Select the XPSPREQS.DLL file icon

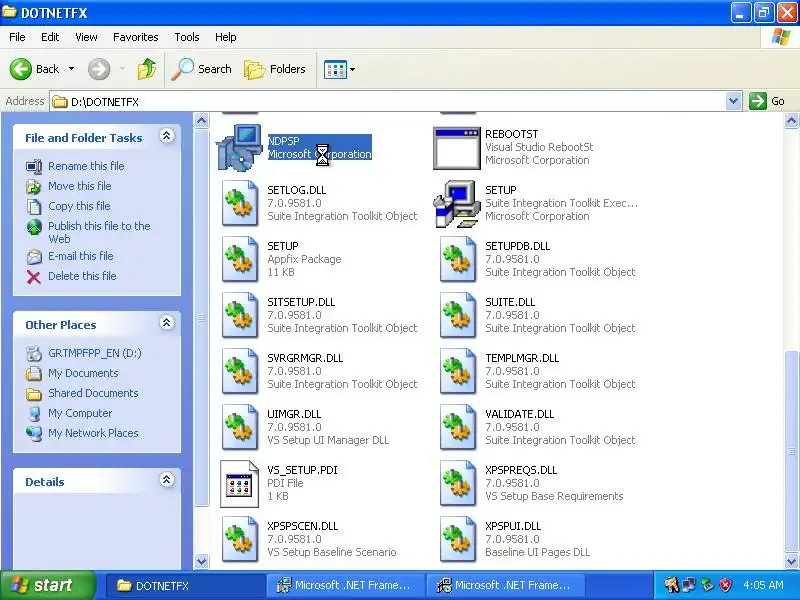coord(458,484)
